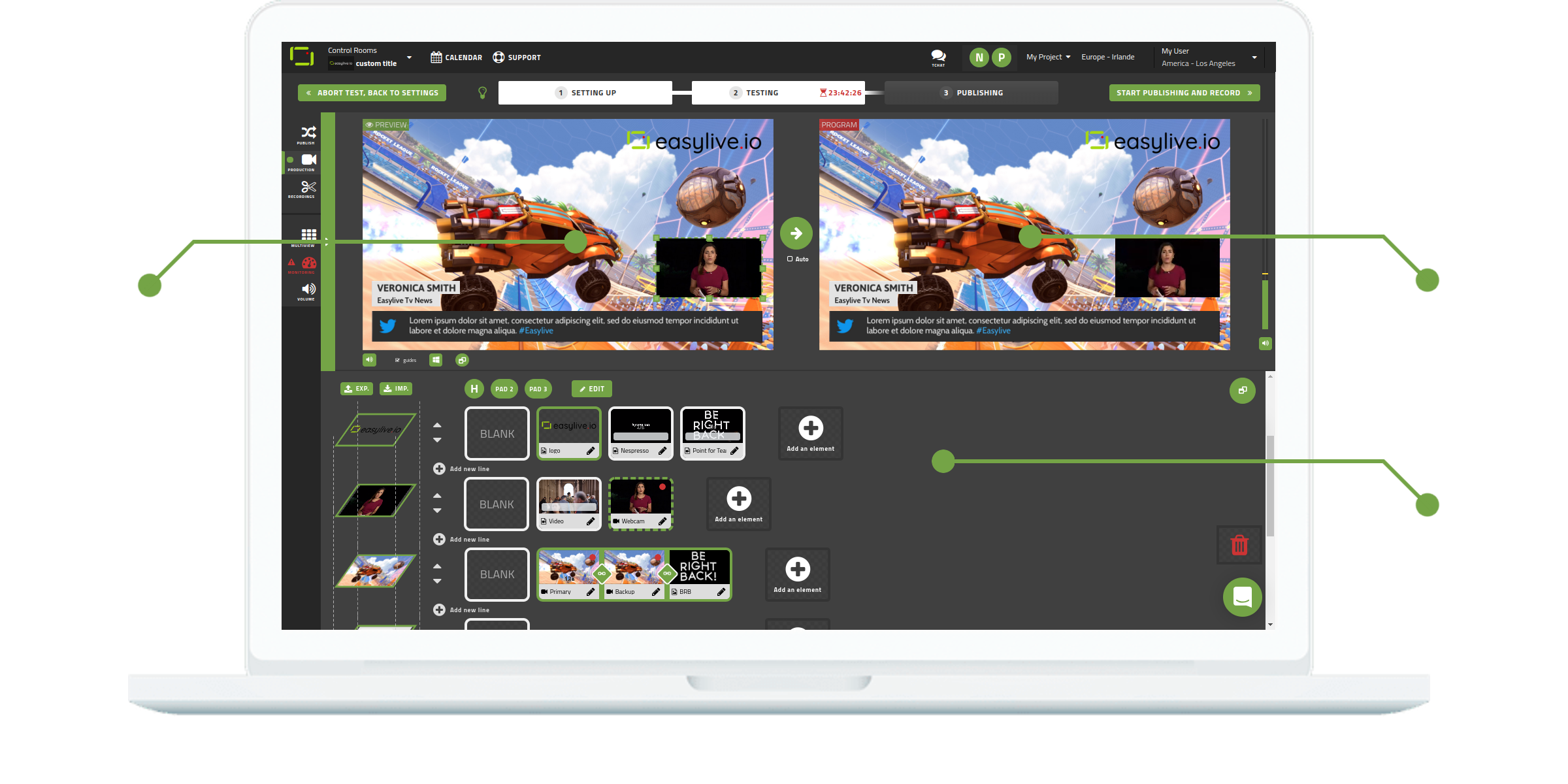
Task: Edit the Primary source with its pencil
Action: (591, 592)
